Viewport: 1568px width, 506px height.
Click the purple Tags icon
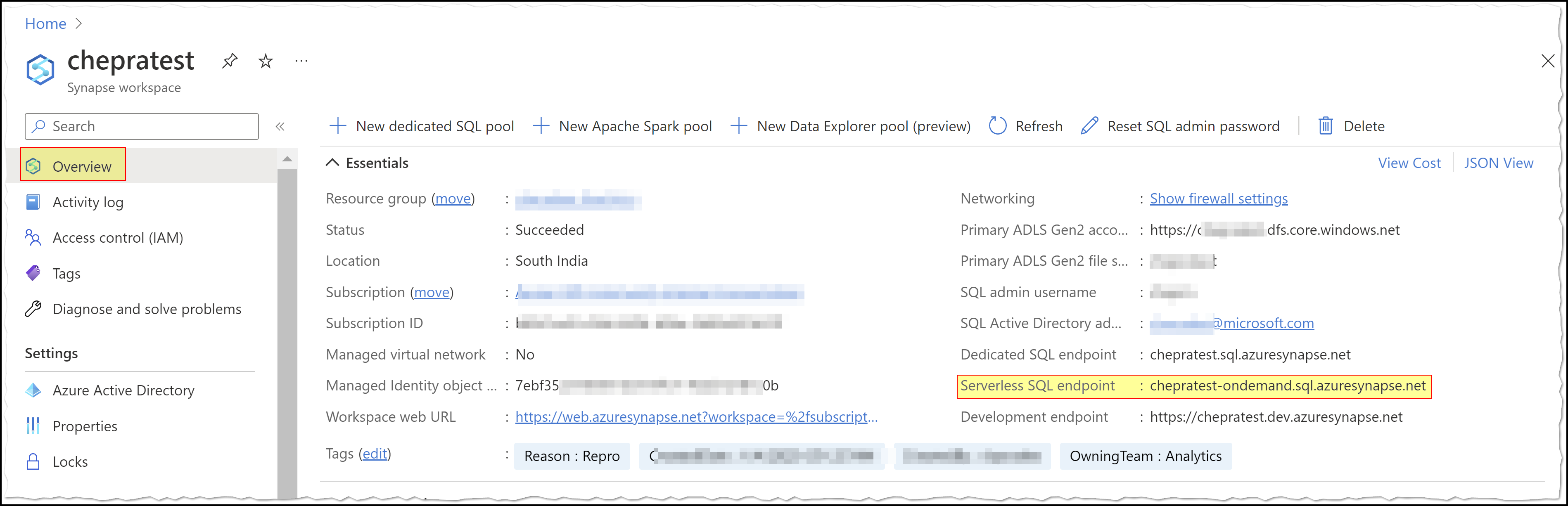click(x=33, y=273)
